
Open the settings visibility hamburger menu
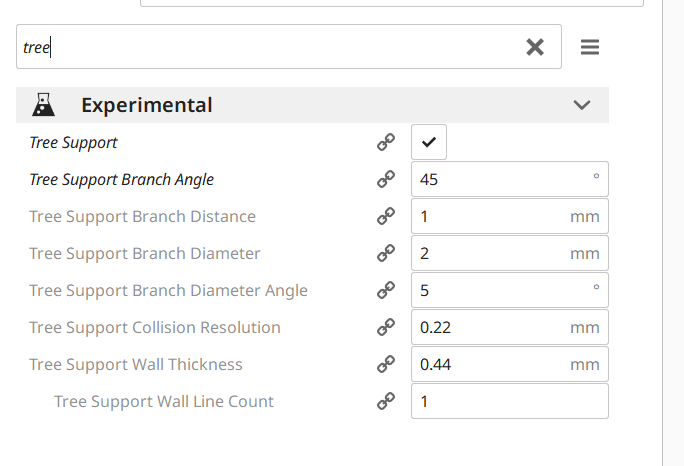(590, 47)
